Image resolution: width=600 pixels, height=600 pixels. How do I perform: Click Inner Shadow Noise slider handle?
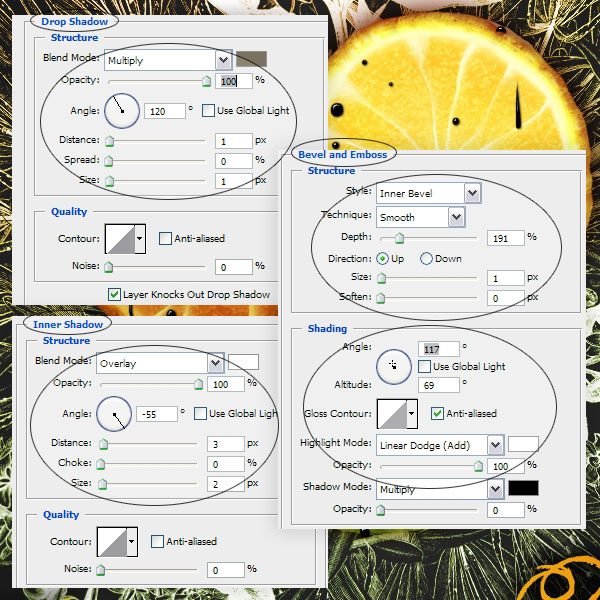click(x=101, y=570)
